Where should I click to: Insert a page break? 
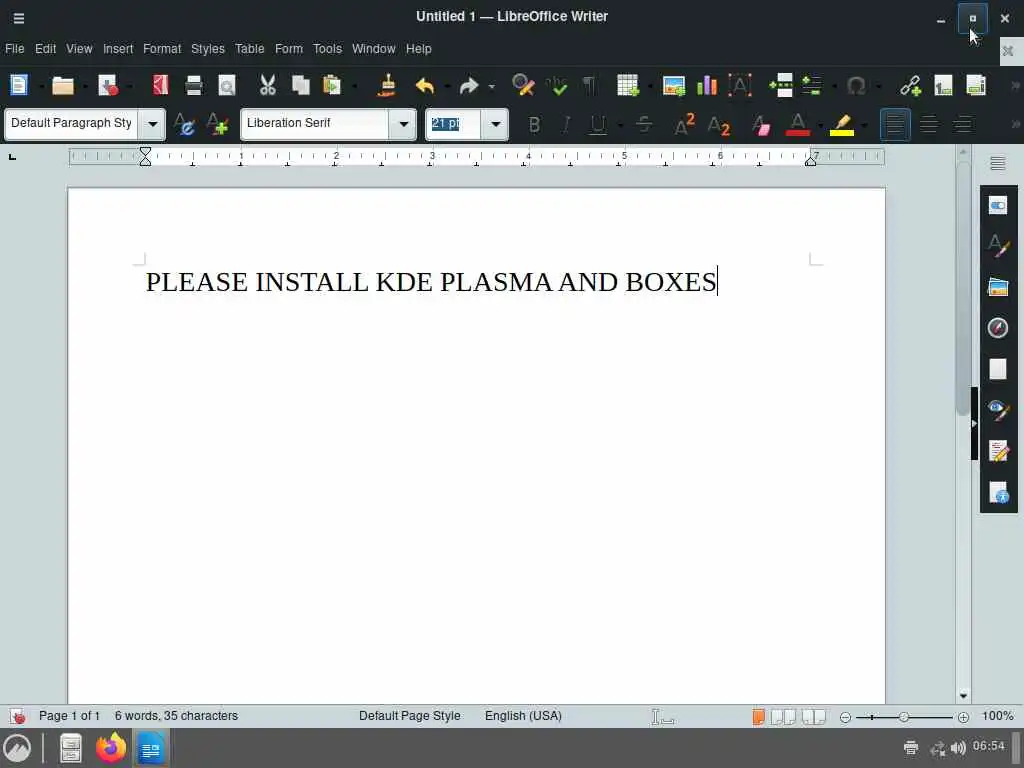(x=780, y=86)
